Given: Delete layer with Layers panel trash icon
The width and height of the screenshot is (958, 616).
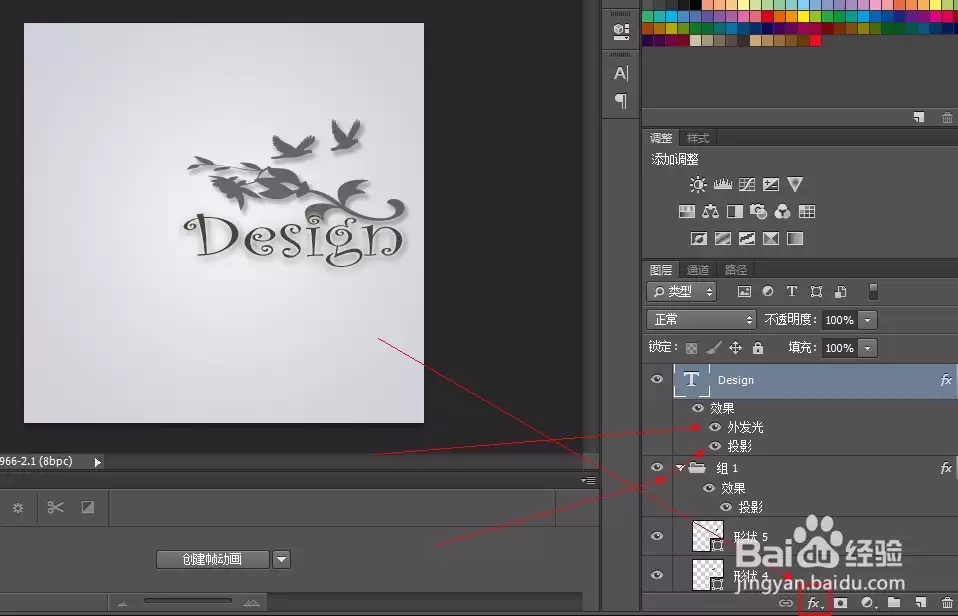Looking at the screenshot, I should [947, 603].
